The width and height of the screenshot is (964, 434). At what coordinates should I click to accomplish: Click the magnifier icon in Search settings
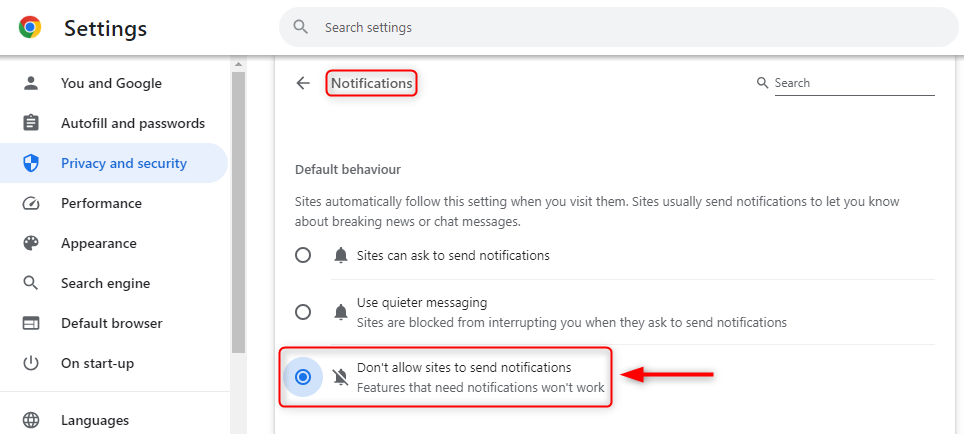(x=301, y=27)
